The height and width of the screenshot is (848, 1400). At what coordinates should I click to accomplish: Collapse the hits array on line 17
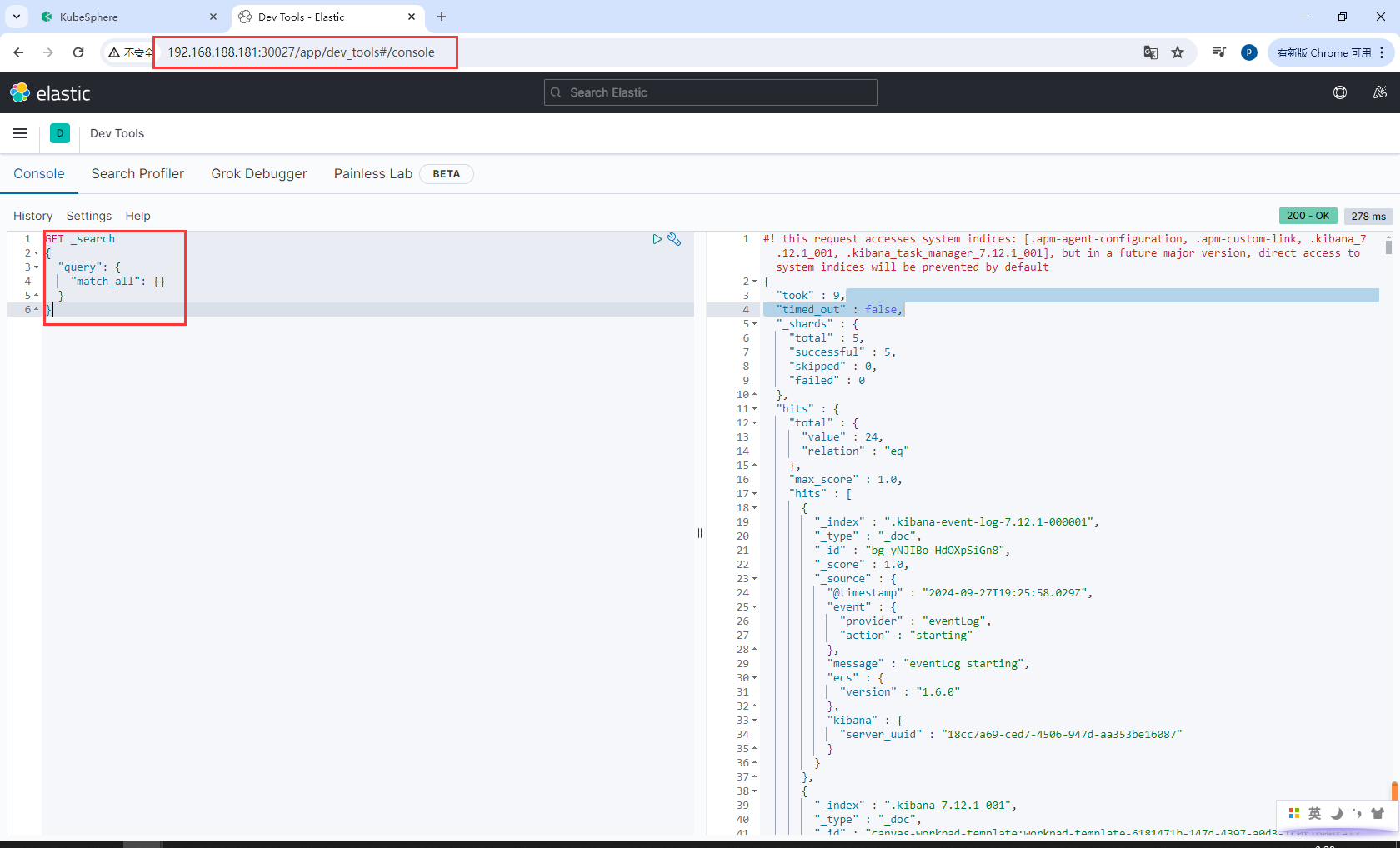click(x=755, y=494)
